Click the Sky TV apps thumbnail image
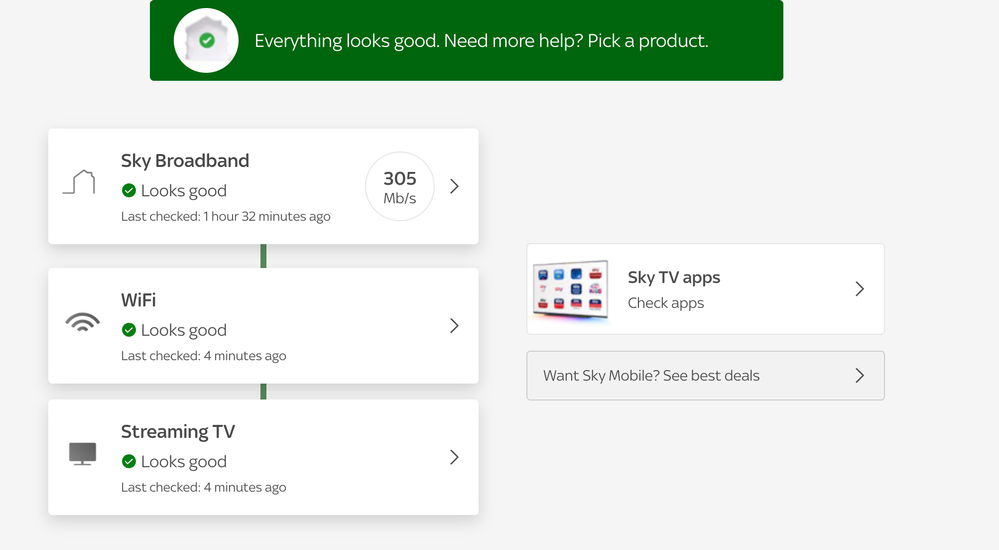The image size is (999, 550). pyautogui.click(x=570, y=290)
